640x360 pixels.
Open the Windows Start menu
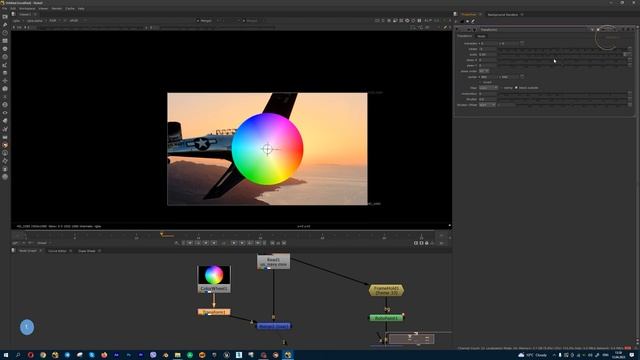coord(6,355)
